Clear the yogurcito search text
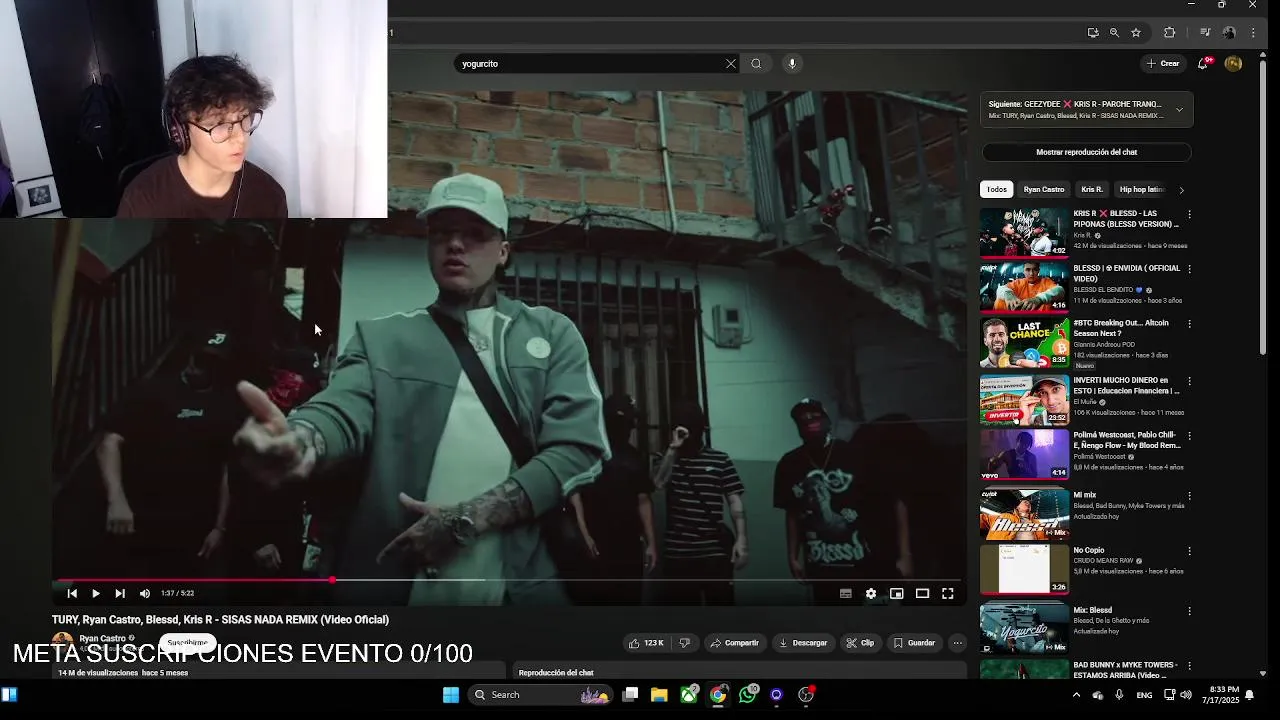The image size is (1280, 720). 731,64
